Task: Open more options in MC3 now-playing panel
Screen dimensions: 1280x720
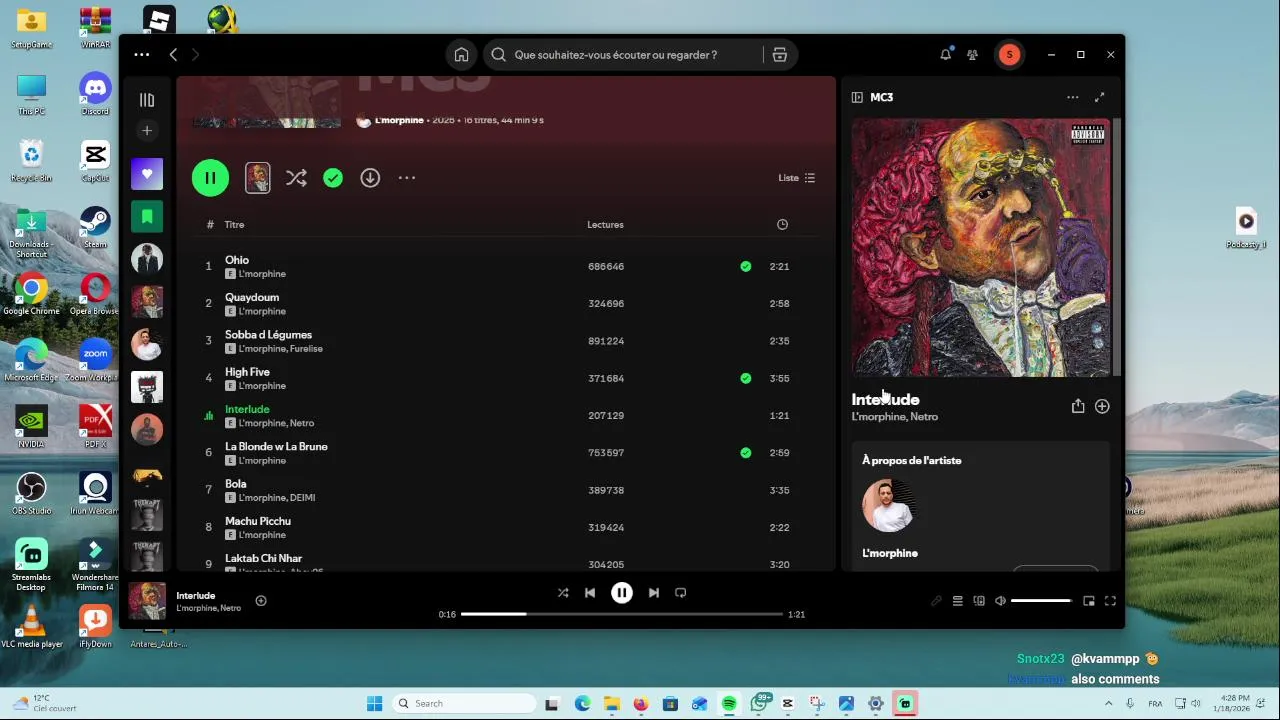Action: pyautogui.click(x=1072, y=97)
